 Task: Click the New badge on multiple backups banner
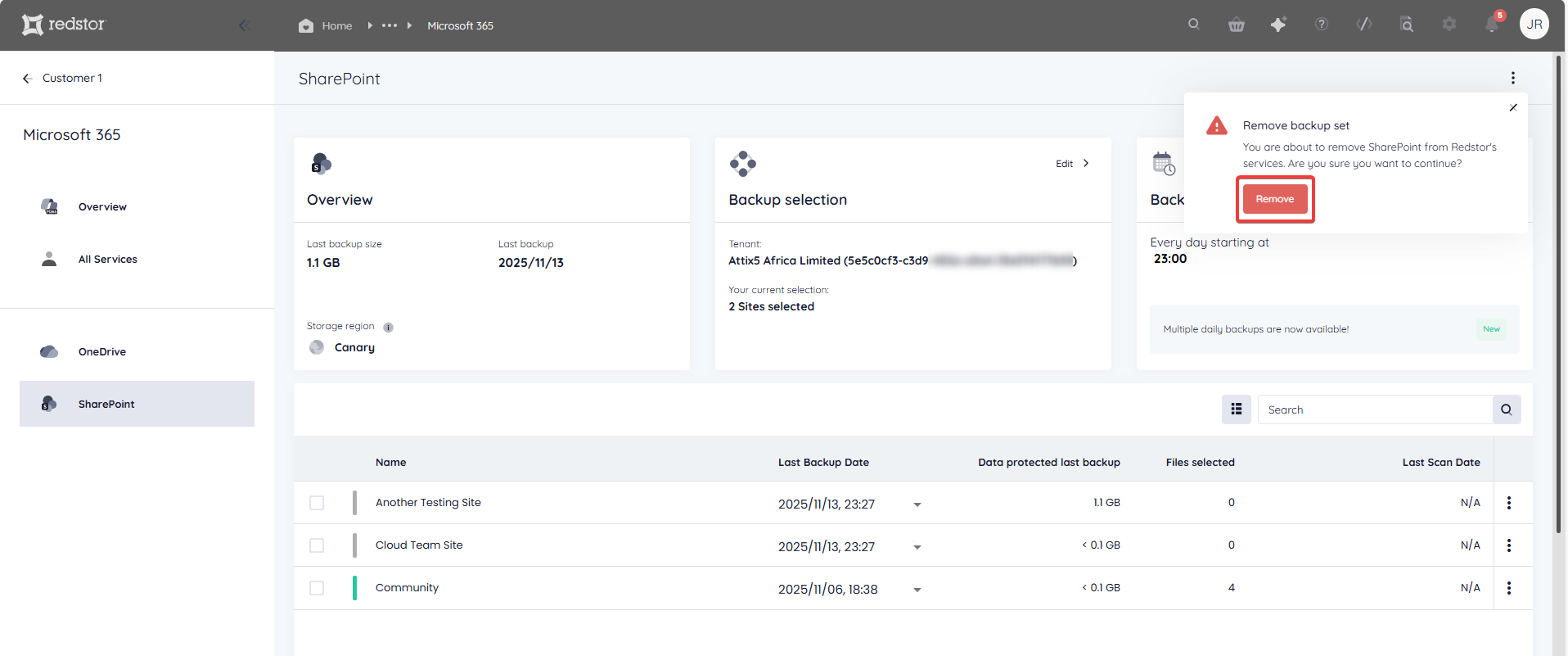click(1491, 329)
